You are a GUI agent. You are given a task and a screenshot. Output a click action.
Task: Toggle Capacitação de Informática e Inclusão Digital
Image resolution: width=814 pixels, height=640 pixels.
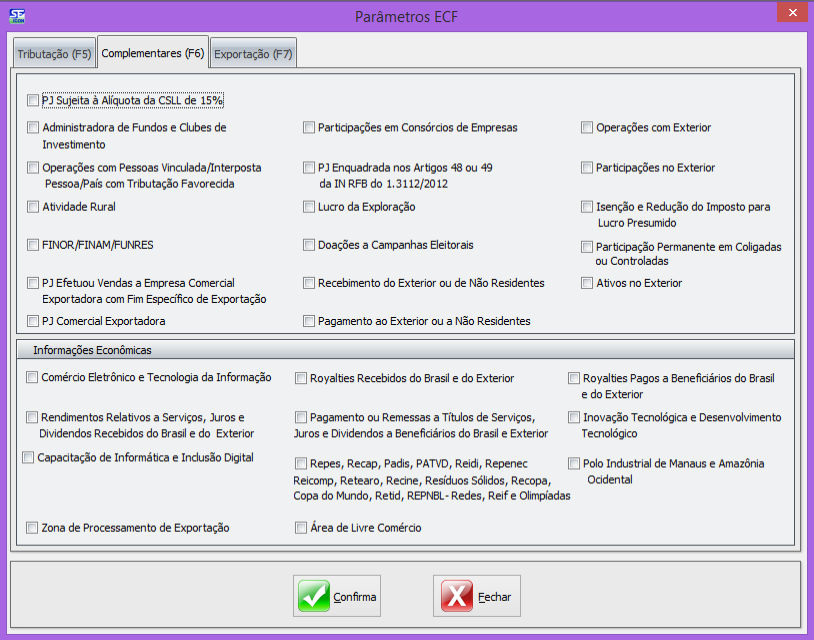pyautogui.click(x=29, y=458)
